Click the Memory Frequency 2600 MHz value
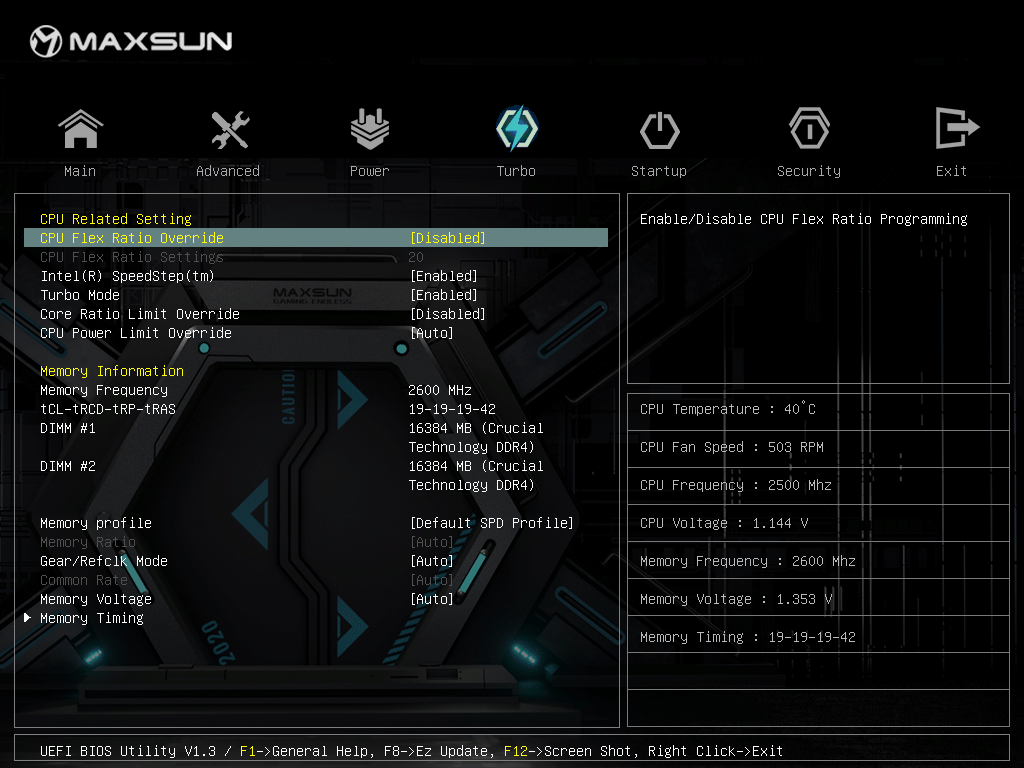The width and height of the screenshot is (1024, 768). [x=440, y=390]
